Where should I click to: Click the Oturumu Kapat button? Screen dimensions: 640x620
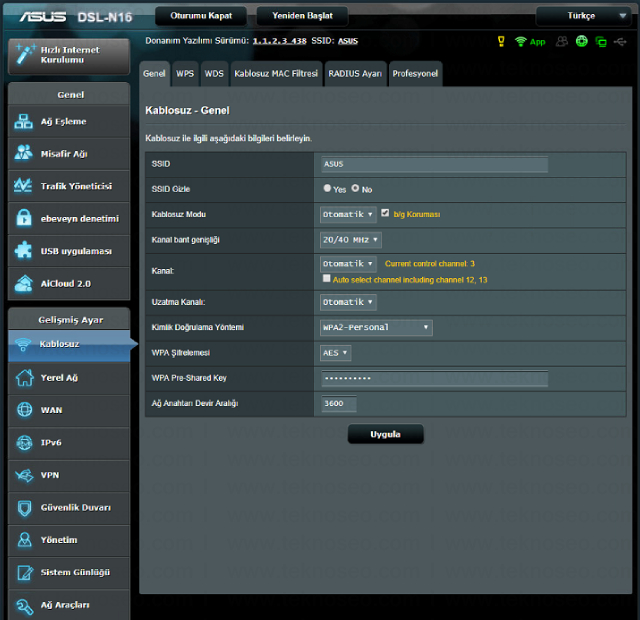click(201, 16)
